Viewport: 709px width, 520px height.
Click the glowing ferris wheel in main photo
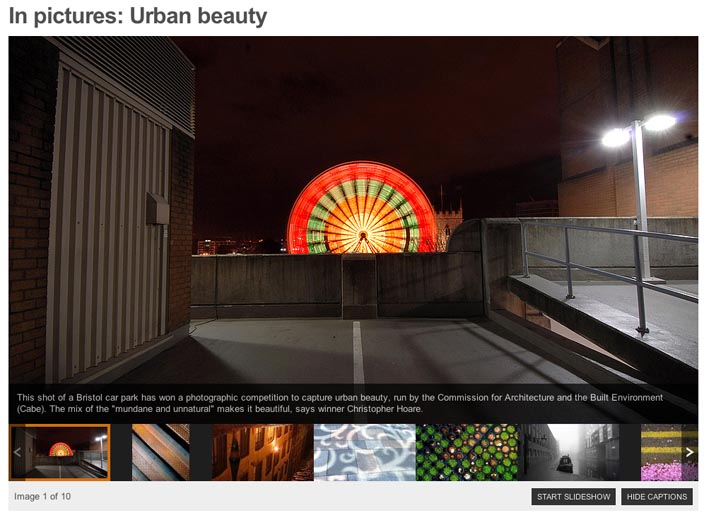tap(361, 209)
